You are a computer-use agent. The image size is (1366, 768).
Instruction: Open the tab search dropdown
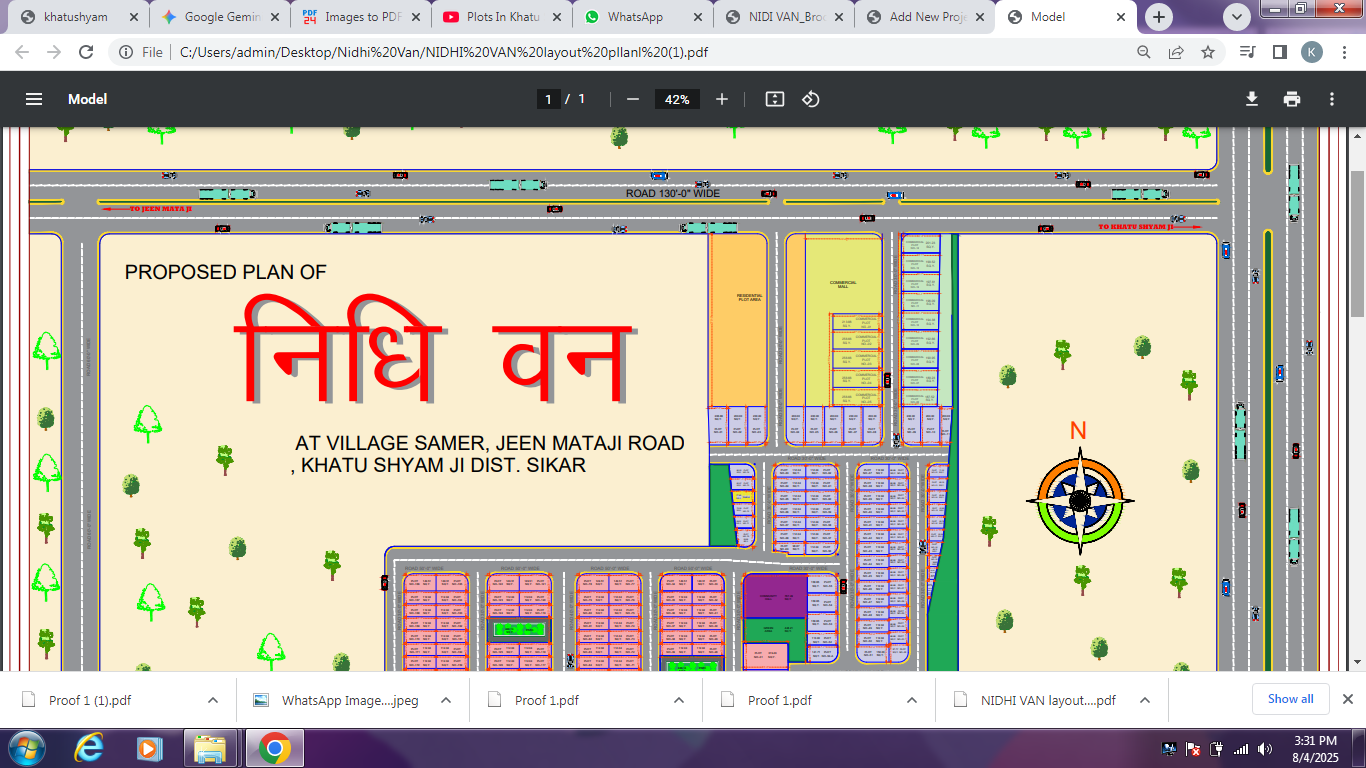[1237, 17]
